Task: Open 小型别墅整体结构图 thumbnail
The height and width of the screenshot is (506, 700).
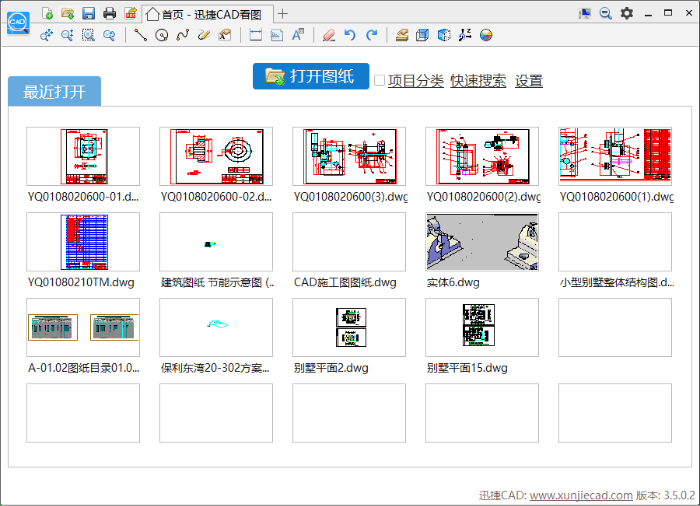Action: 615,242
